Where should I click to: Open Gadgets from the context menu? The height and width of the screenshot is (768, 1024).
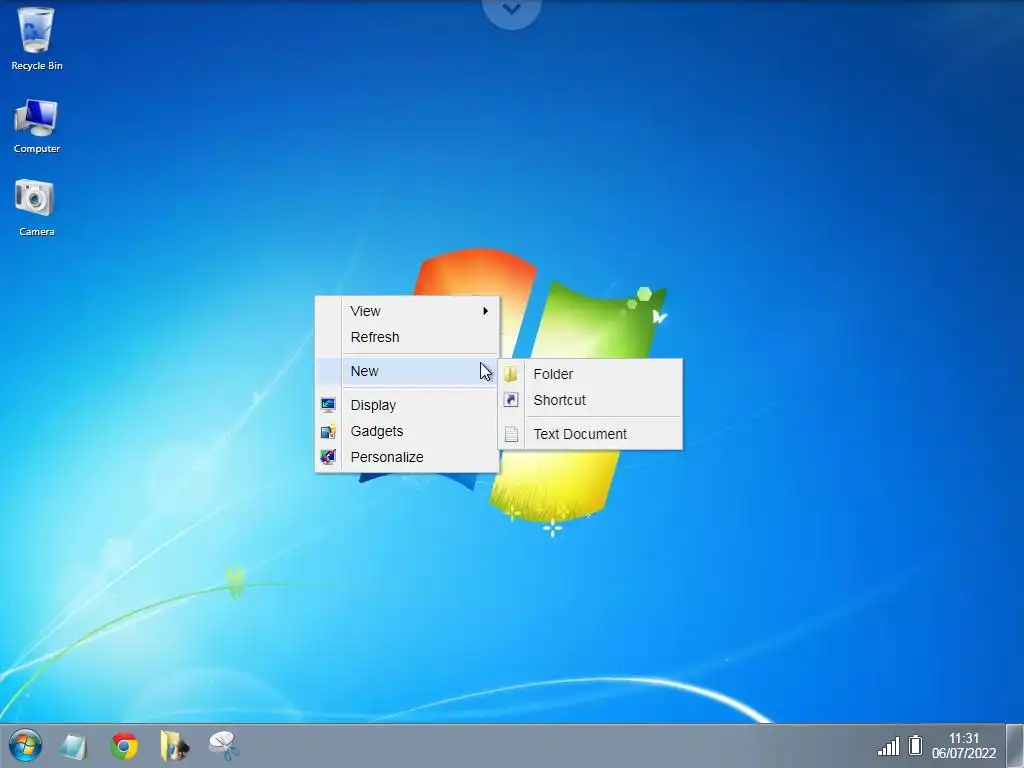pyautogui.click(x=407, y=431)
